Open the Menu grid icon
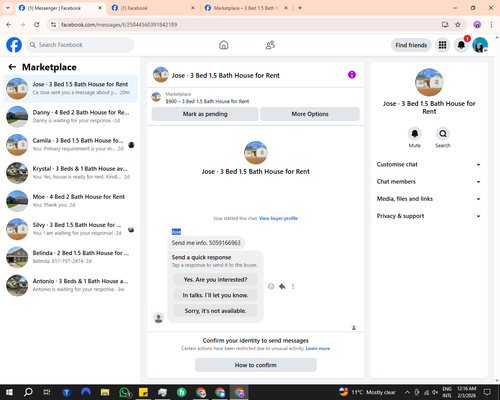 click(x=442, y=45)
